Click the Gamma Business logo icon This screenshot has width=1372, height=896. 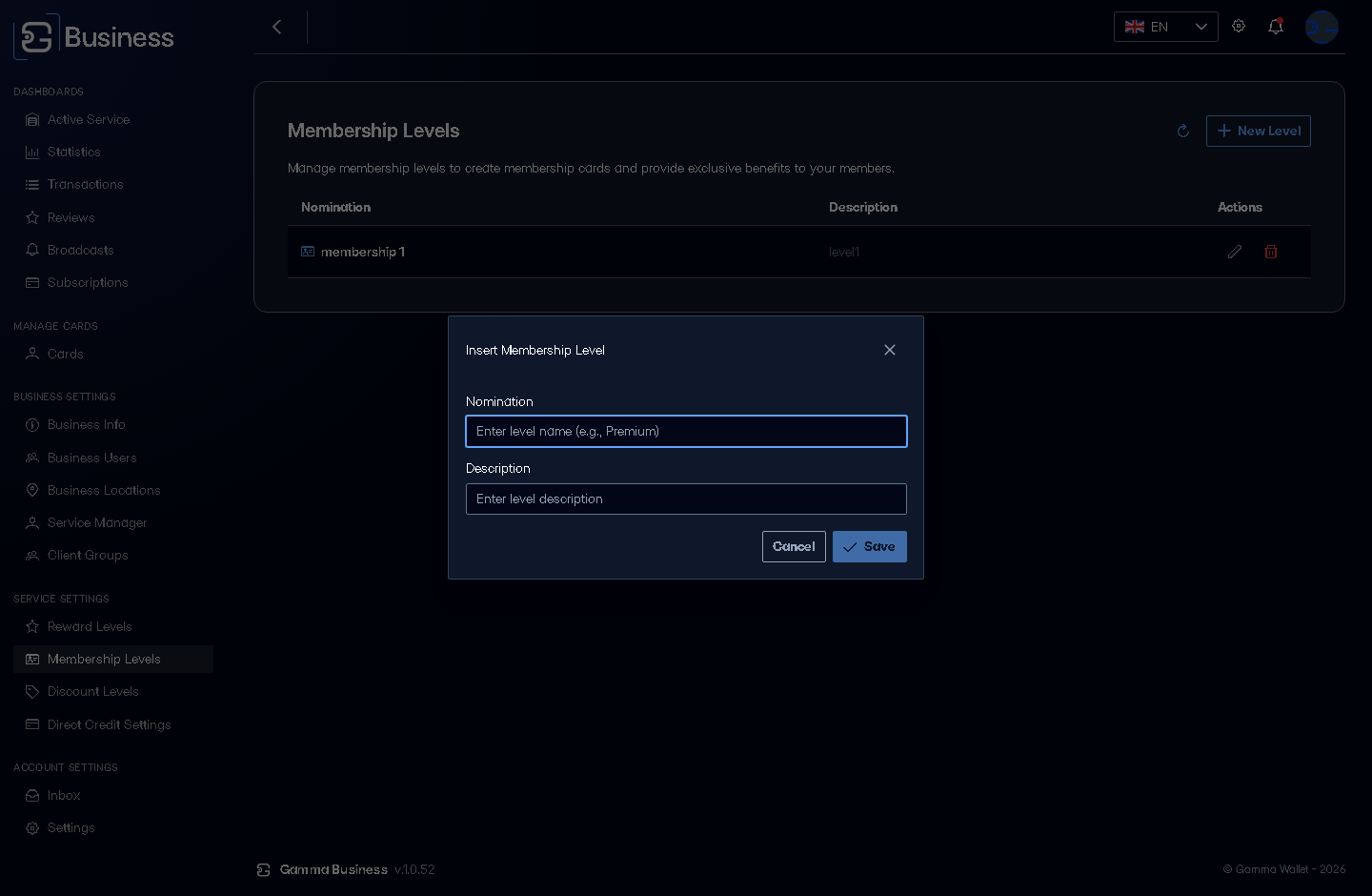click(x=36, y=37)
